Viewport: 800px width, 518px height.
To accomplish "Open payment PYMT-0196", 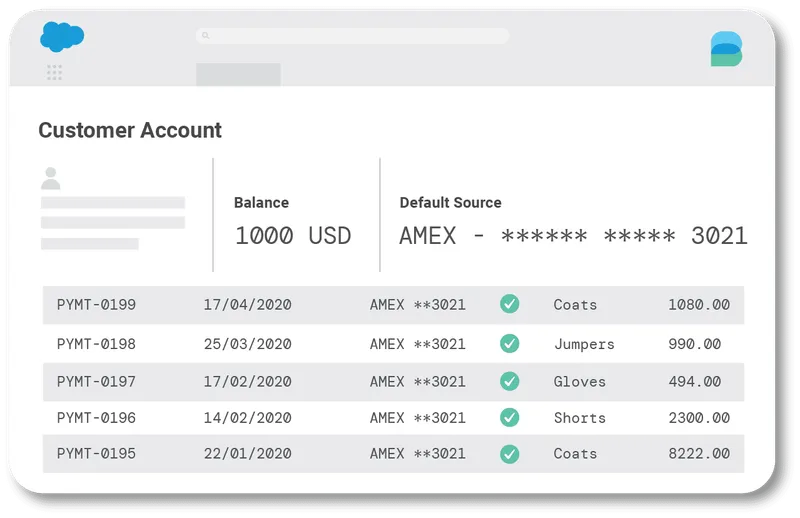I will click(96, 418).
